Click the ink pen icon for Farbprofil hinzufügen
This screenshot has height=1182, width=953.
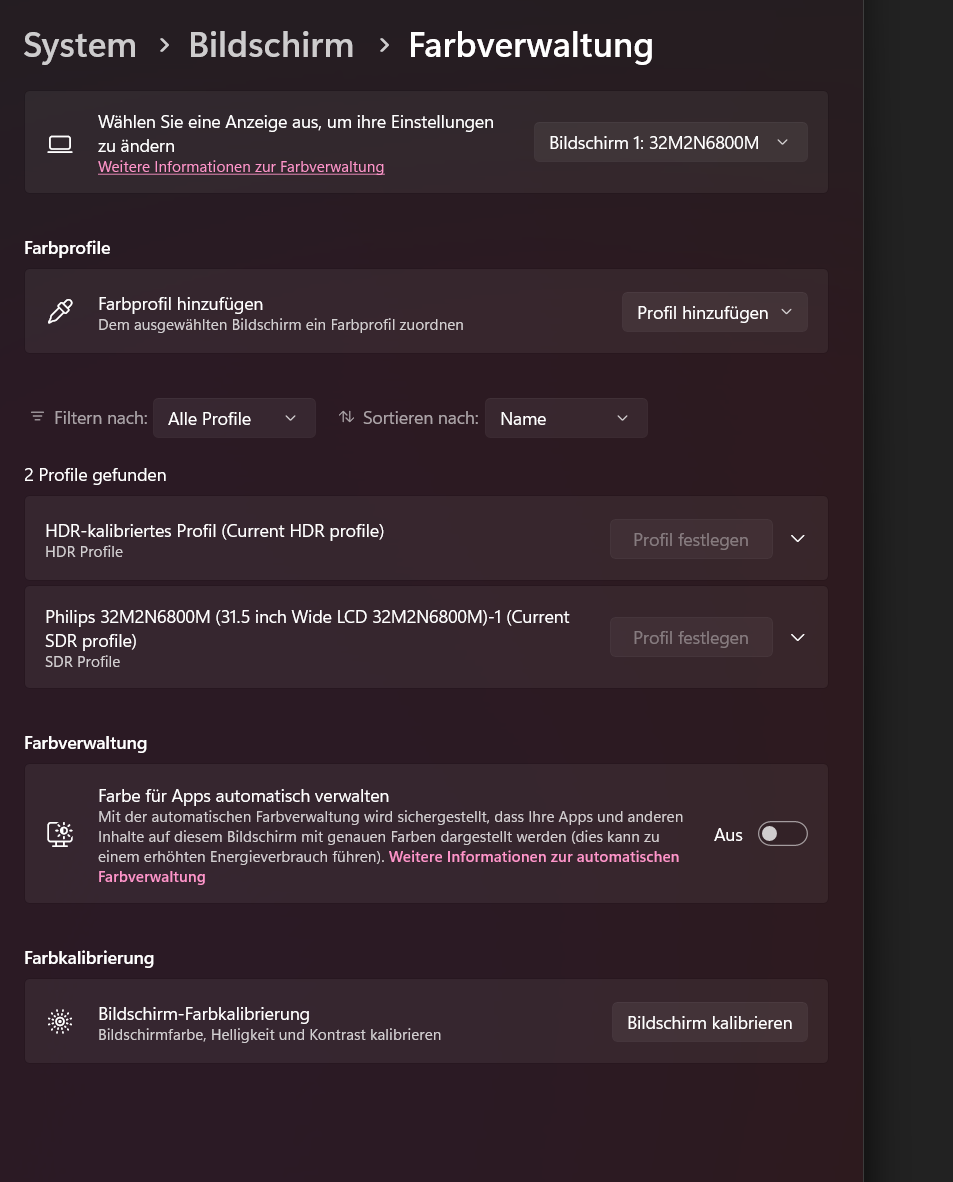[60, 311]
